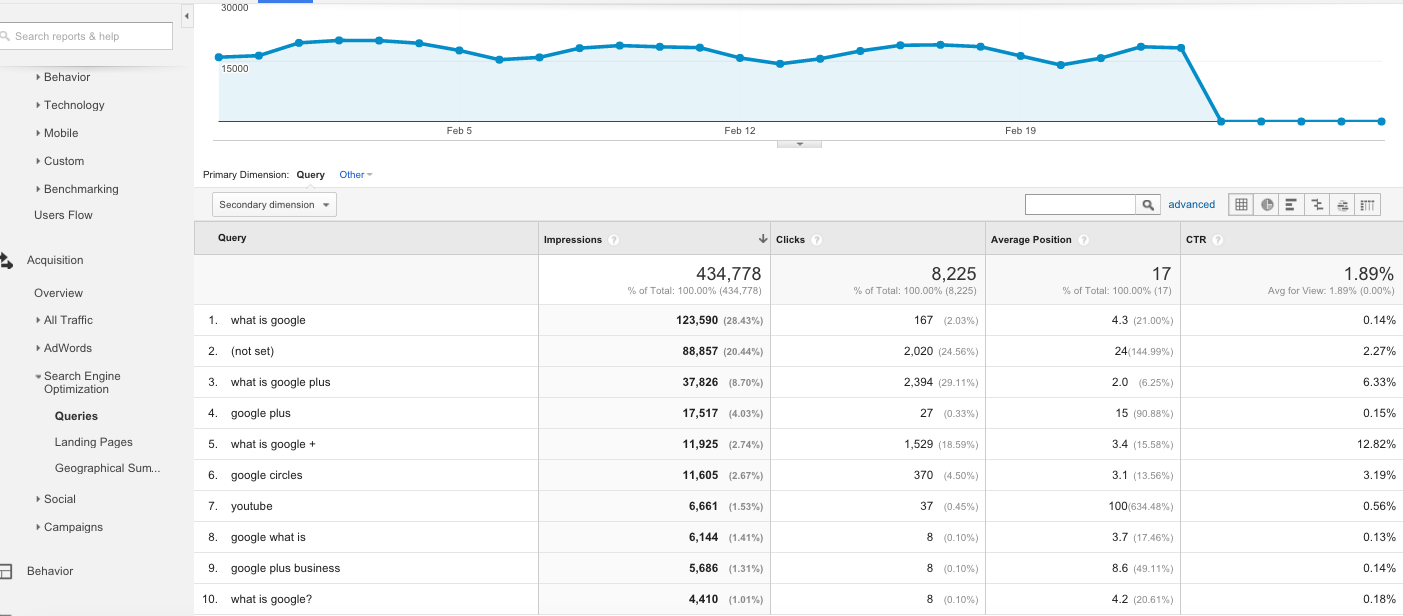Open the Acquisition Overview report
The image size is (1403, 616).
coord(58,293)
